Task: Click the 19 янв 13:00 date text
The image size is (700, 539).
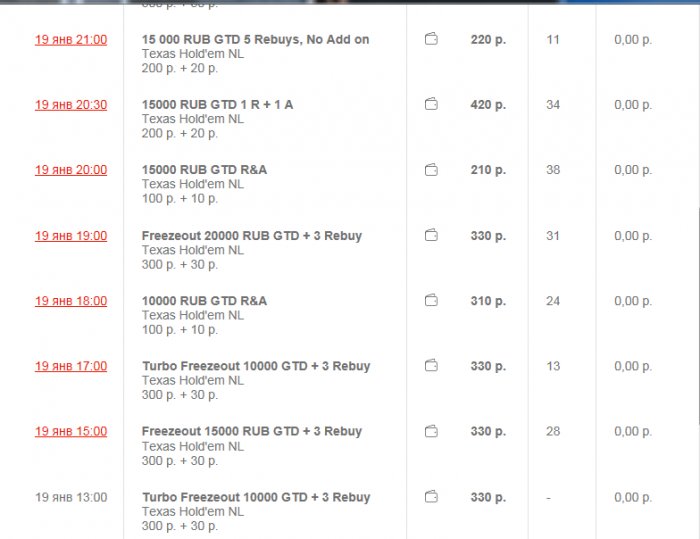Action: click(x=71, y=497)
